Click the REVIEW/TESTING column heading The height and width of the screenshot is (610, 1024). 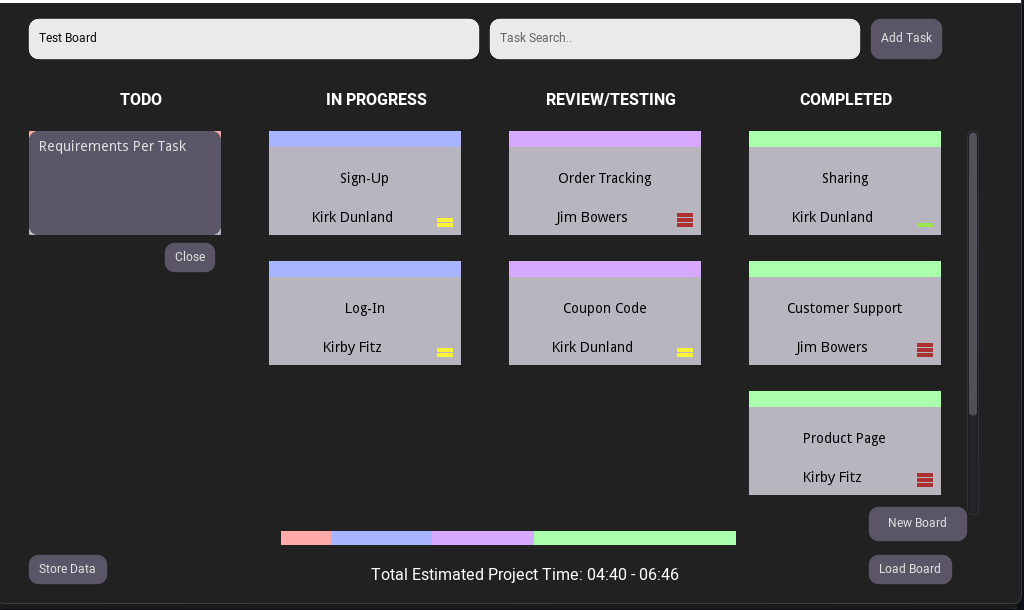pyautogui.click(x=611, y=99)
